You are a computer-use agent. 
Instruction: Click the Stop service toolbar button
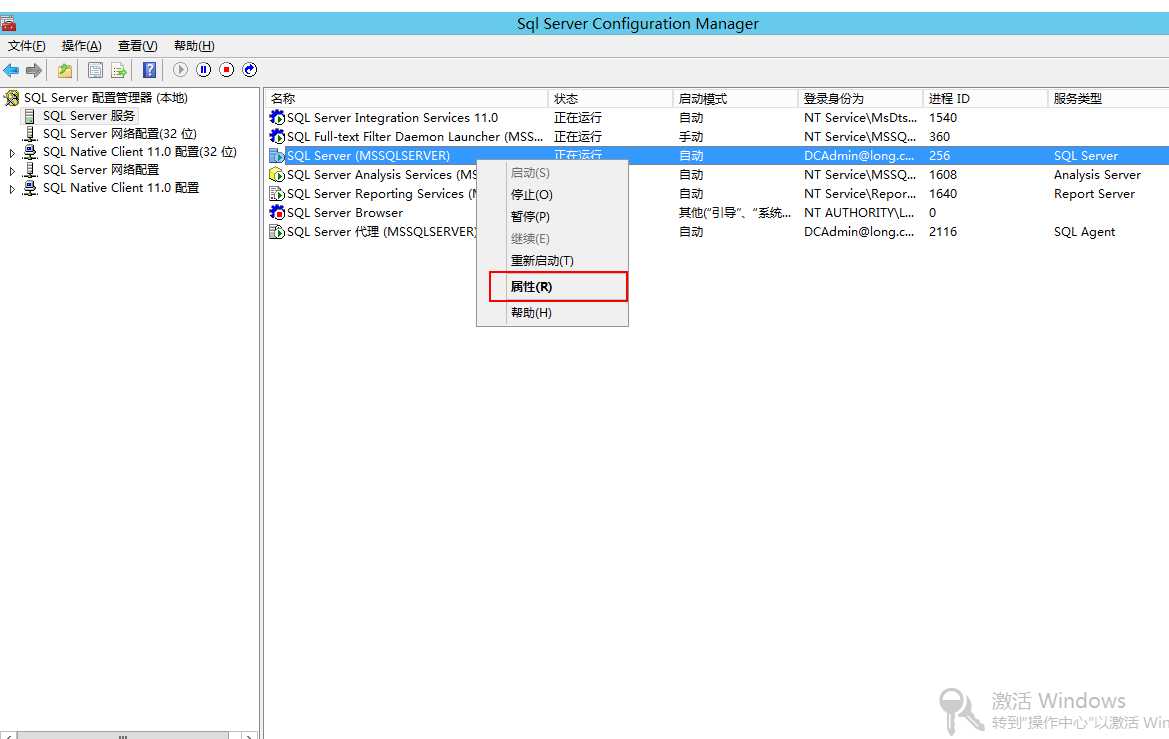[227, 69]
